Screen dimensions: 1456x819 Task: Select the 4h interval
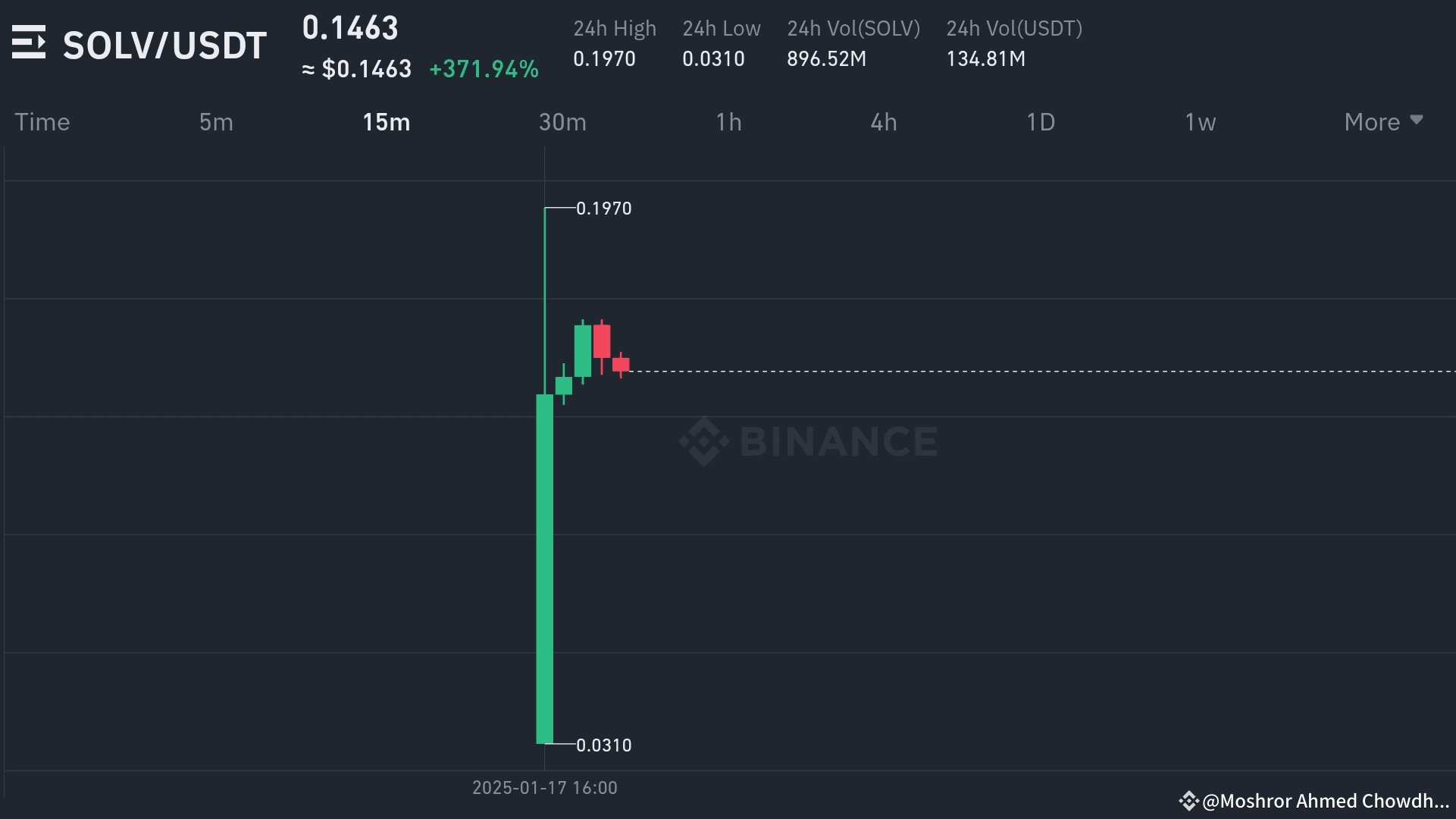883,122
